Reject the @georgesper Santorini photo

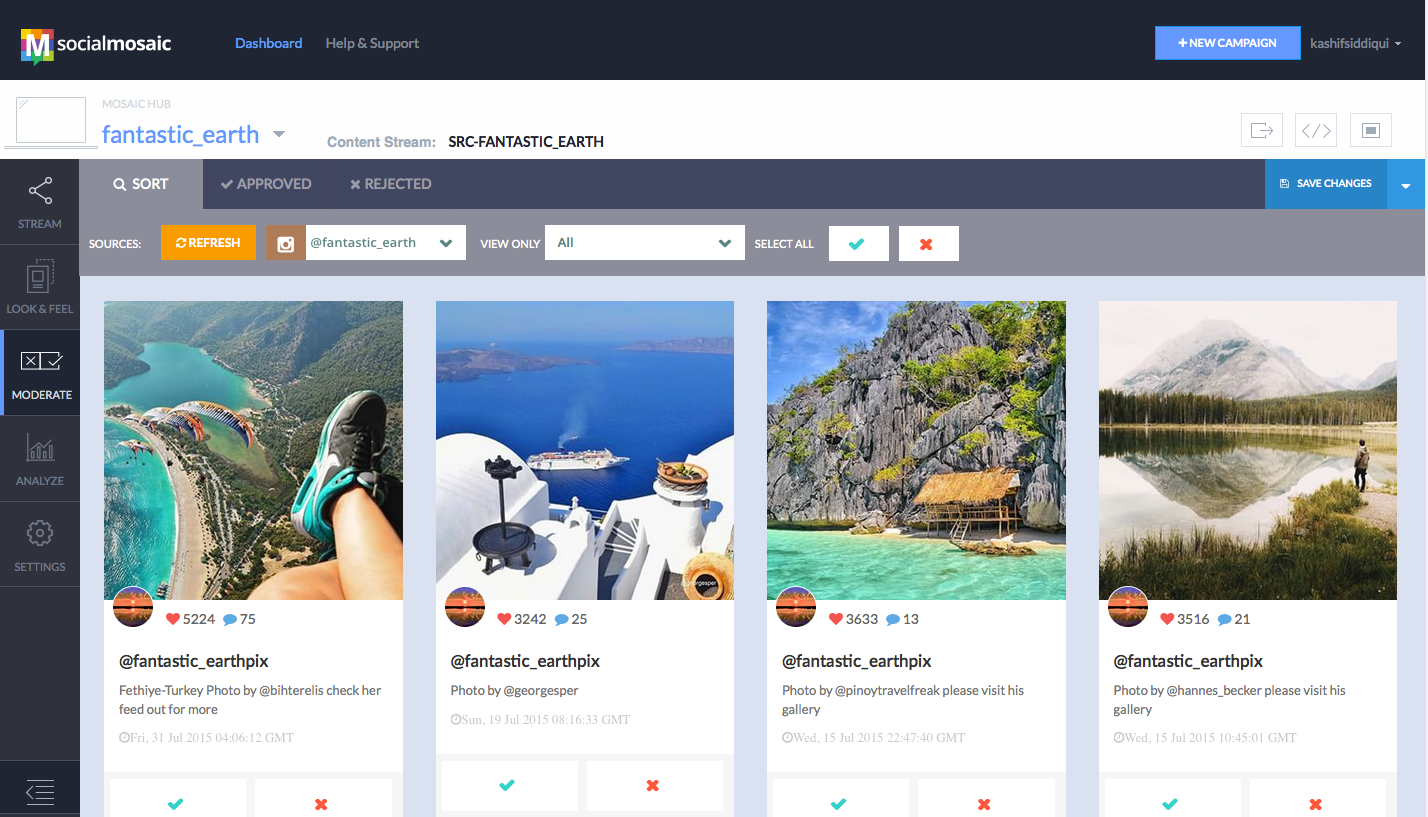pos(654,786)
